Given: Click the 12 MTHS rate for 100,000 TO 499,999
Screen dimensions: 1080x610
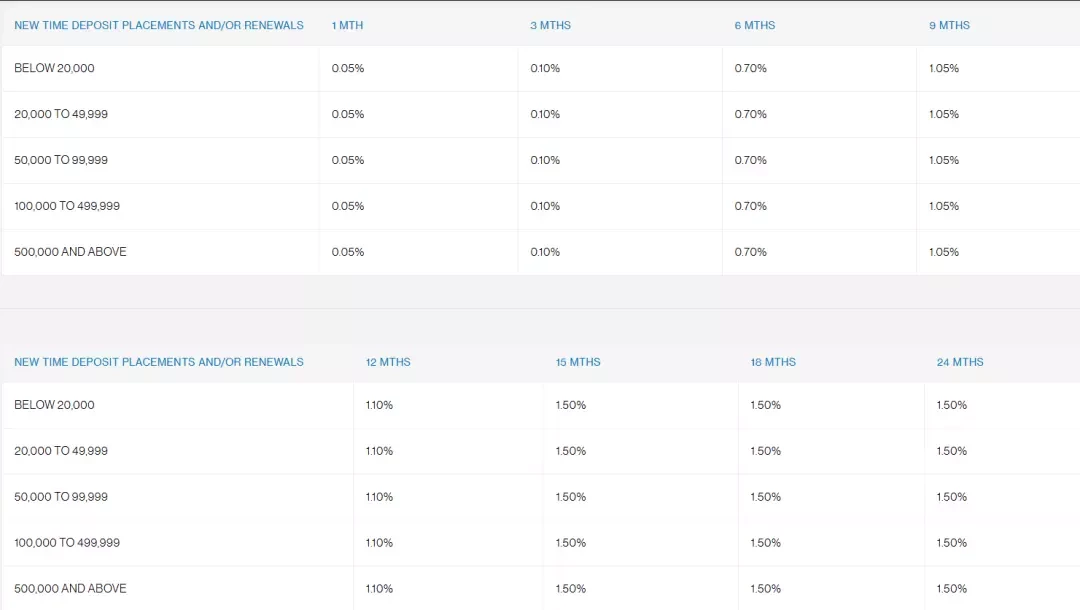Looking at the screenshot, I should point(379,543).
